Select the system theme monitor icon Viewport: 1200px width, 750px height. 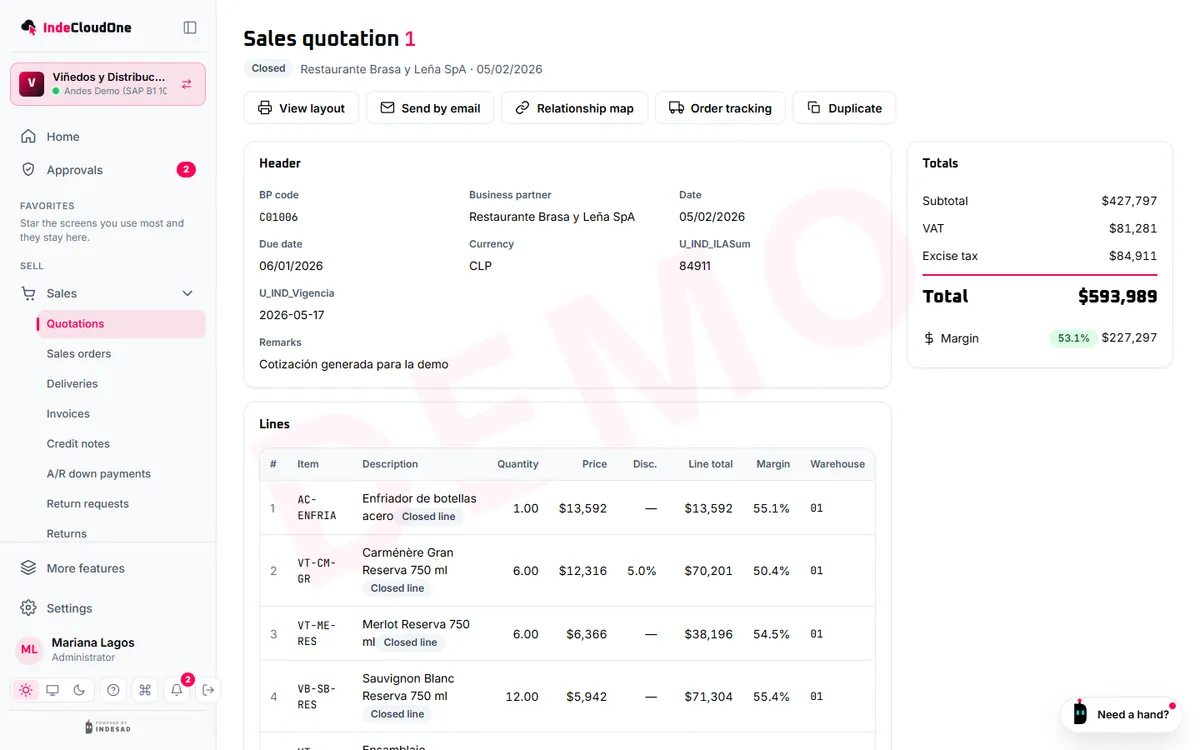click(x=53, y=690)
